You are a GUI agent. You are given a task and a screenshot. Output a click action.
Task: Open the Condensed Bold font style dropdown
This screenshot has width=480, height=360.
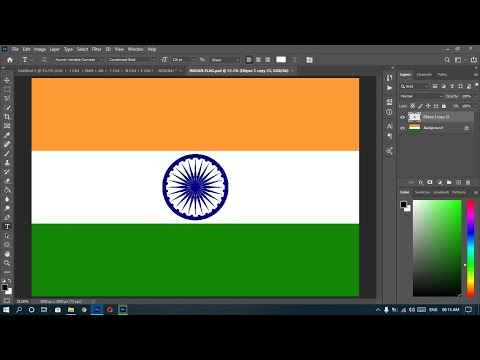point(132,60)
